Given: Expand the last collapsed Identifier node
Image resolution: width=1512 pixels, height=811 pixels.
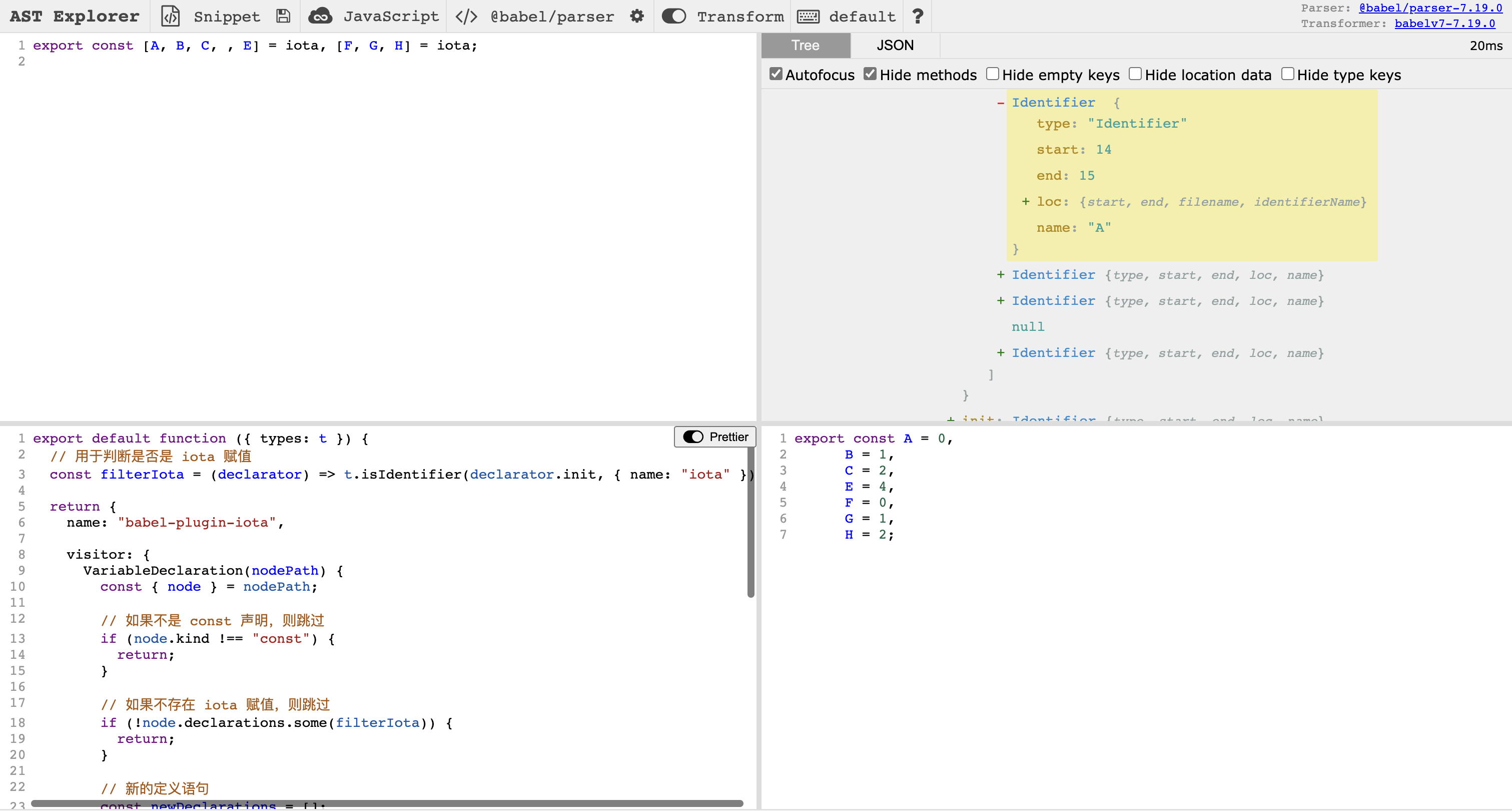Looking at the screenshot, I should pos(1001,353).
